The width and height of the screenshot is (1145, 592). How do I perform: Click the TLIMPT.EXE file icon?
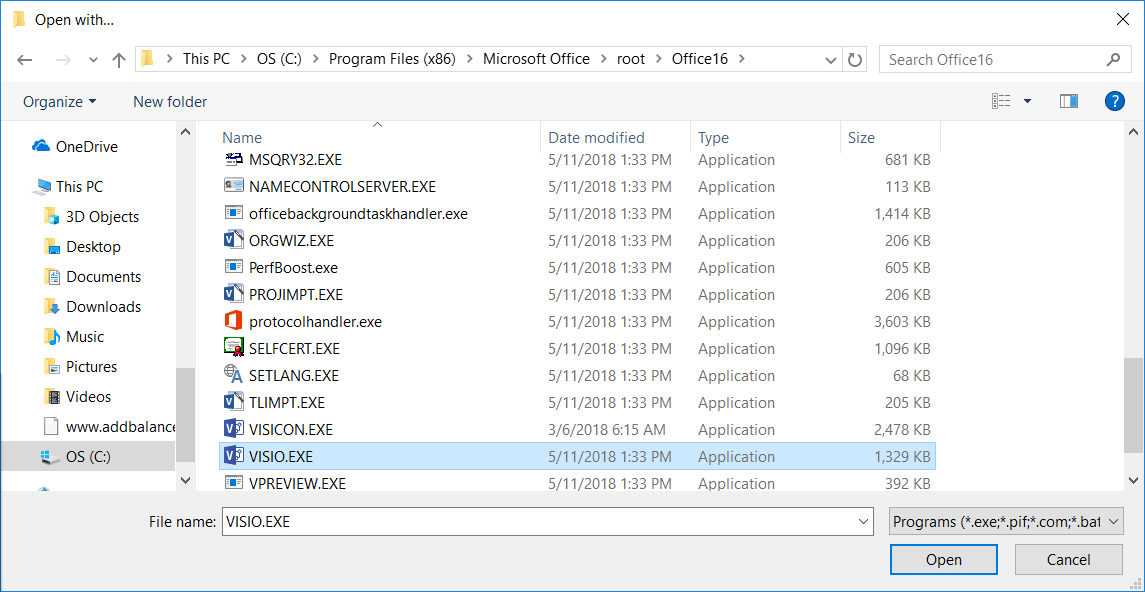(x=233, y=402)
